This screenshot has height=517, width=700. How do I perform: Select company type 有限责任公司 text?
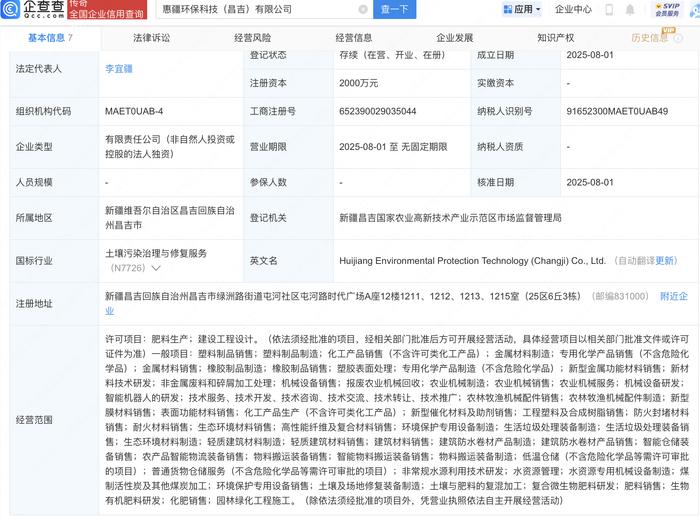(x=170, y=146)
